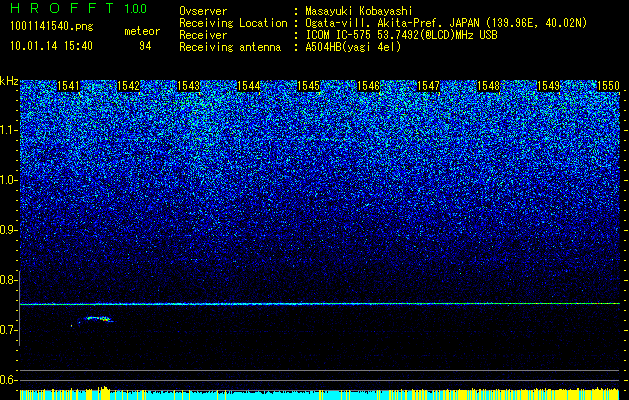Viewport: 629px width, 400px height.
Task: Click the file name 1001141540.png
Action: 52,27
